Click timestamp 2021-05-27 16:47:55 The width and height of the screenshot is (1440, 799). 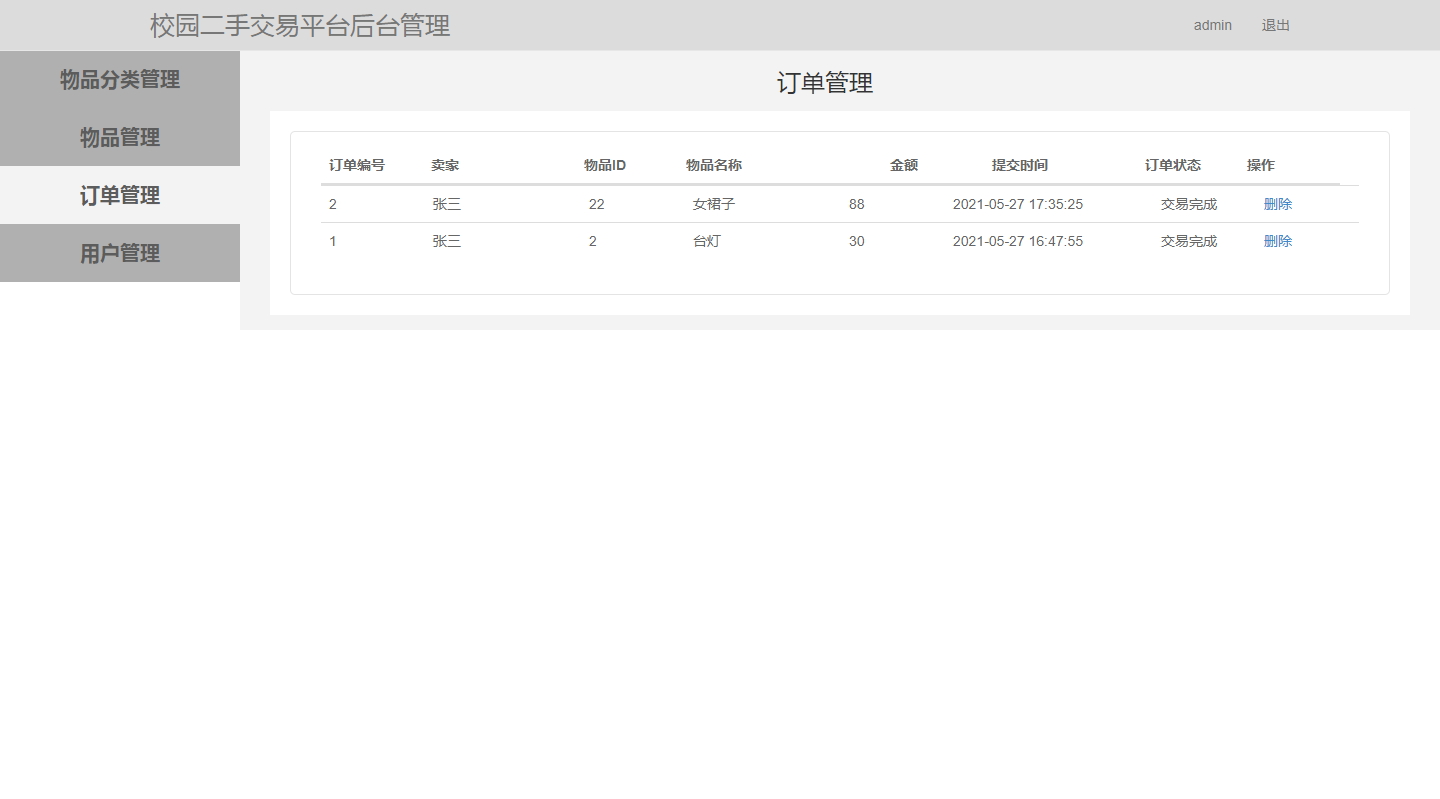(x=1018, y=241)
